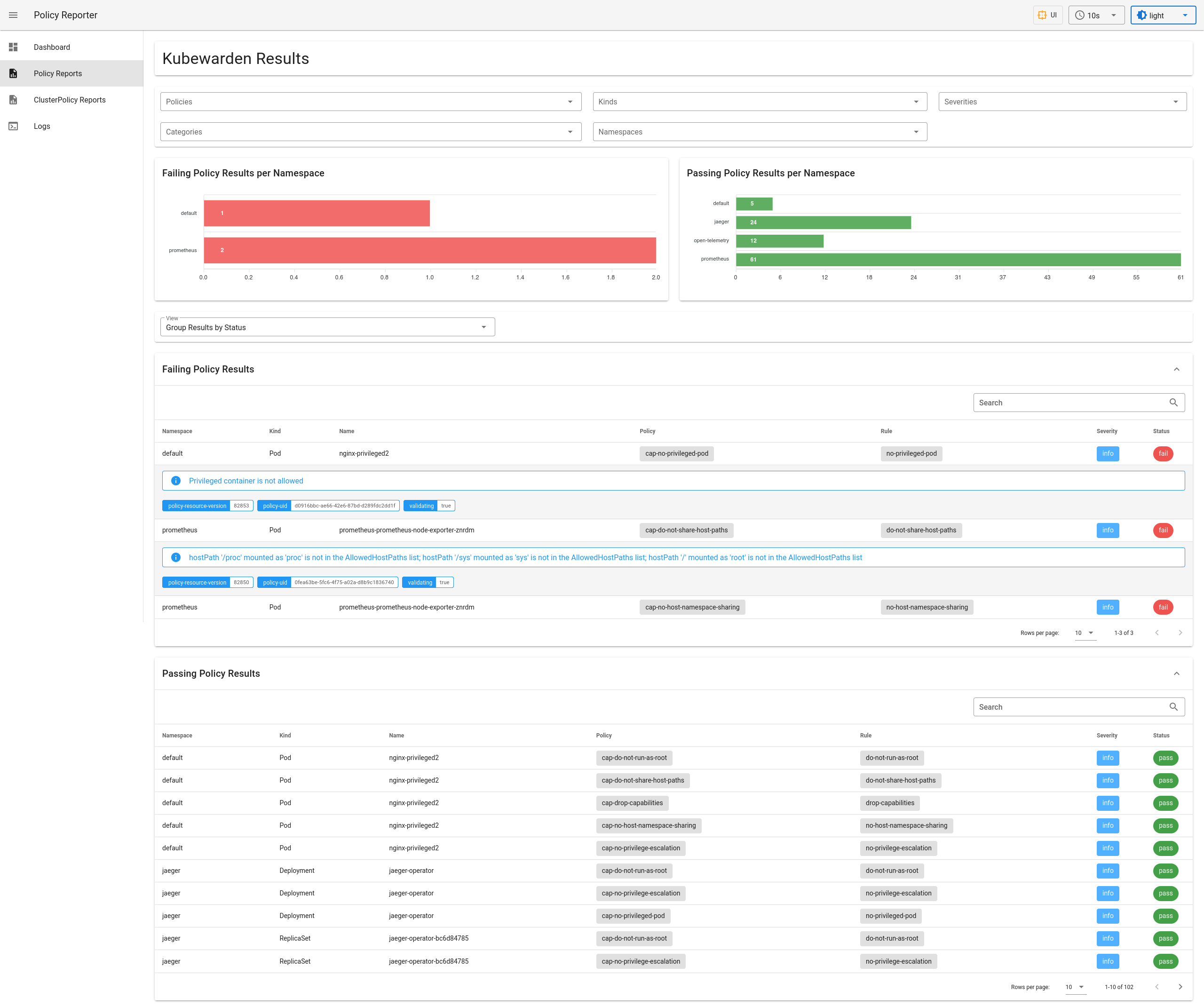The image size is (1204, 1006).
Task: Click the search icon in Failing Policy Results
Action: coord(1173,403)
